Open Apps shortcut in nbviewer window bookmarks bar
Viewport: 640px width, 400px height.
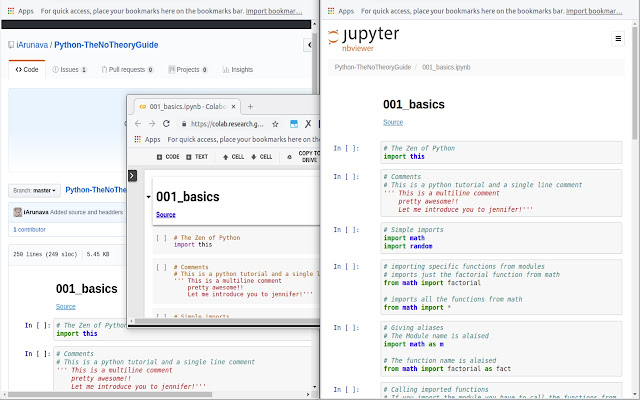point(341,11)
